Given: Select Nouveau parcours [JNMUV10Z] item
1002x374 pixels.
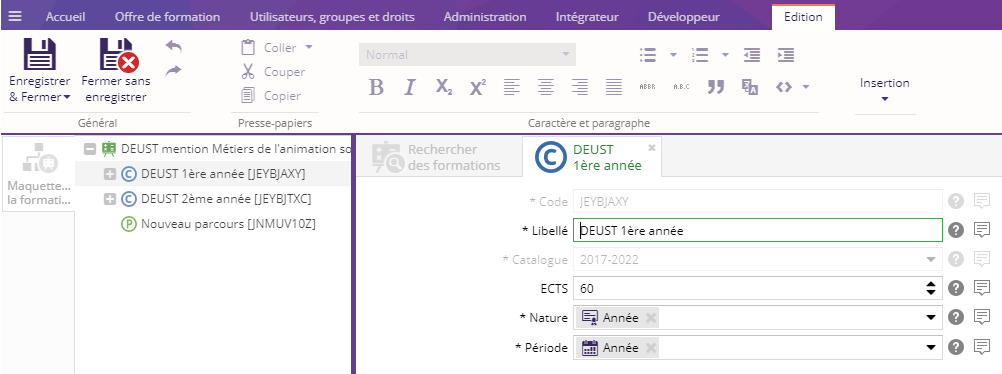Looking at the screenshot, I should [x=228, y=224].
